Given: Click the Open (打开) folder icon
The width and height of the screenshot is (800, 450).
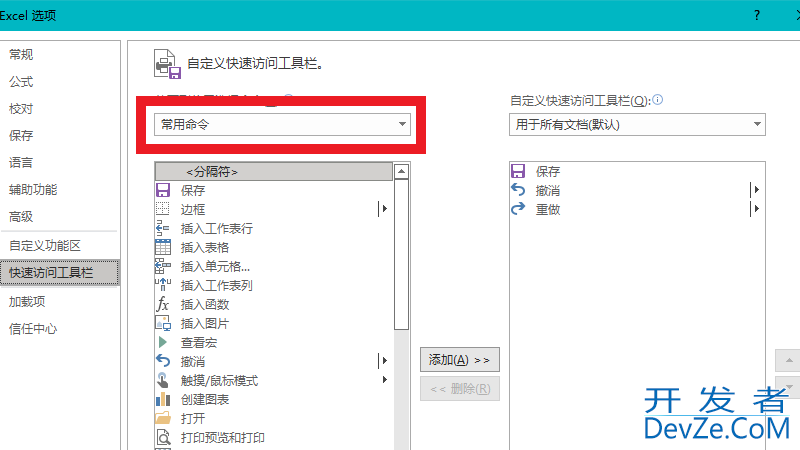Looking at the screenshot, I should [x=163, y=418].
